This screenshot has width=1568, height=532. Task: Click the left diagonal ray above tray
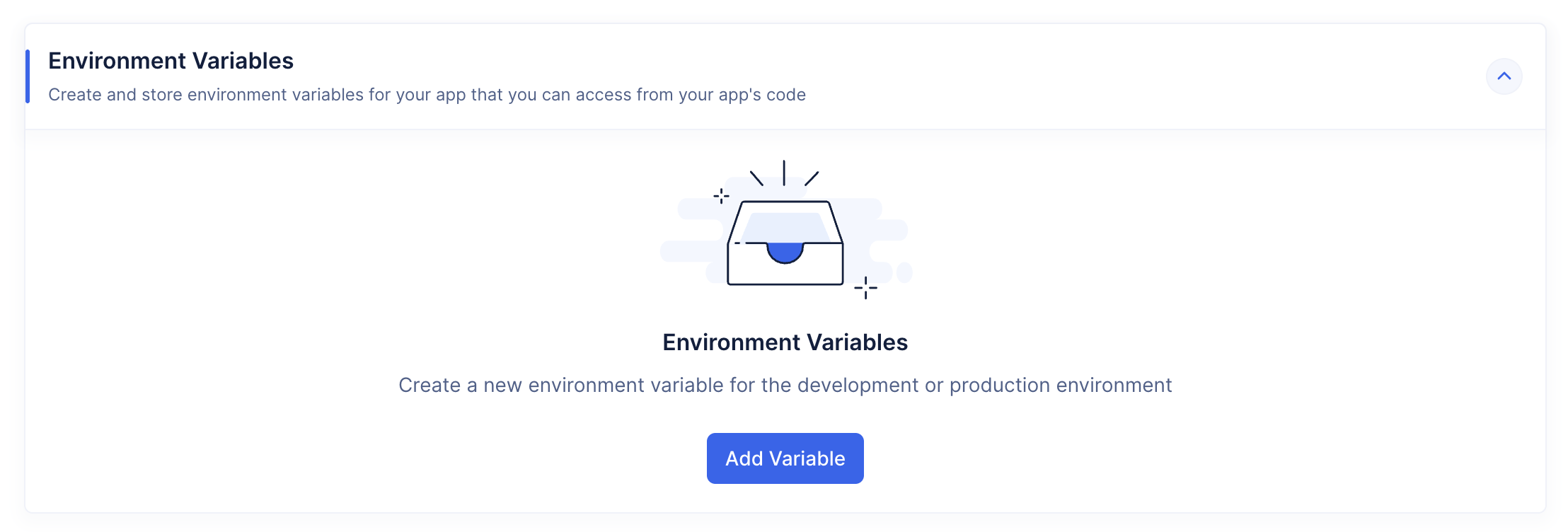[x=756, y=178]
